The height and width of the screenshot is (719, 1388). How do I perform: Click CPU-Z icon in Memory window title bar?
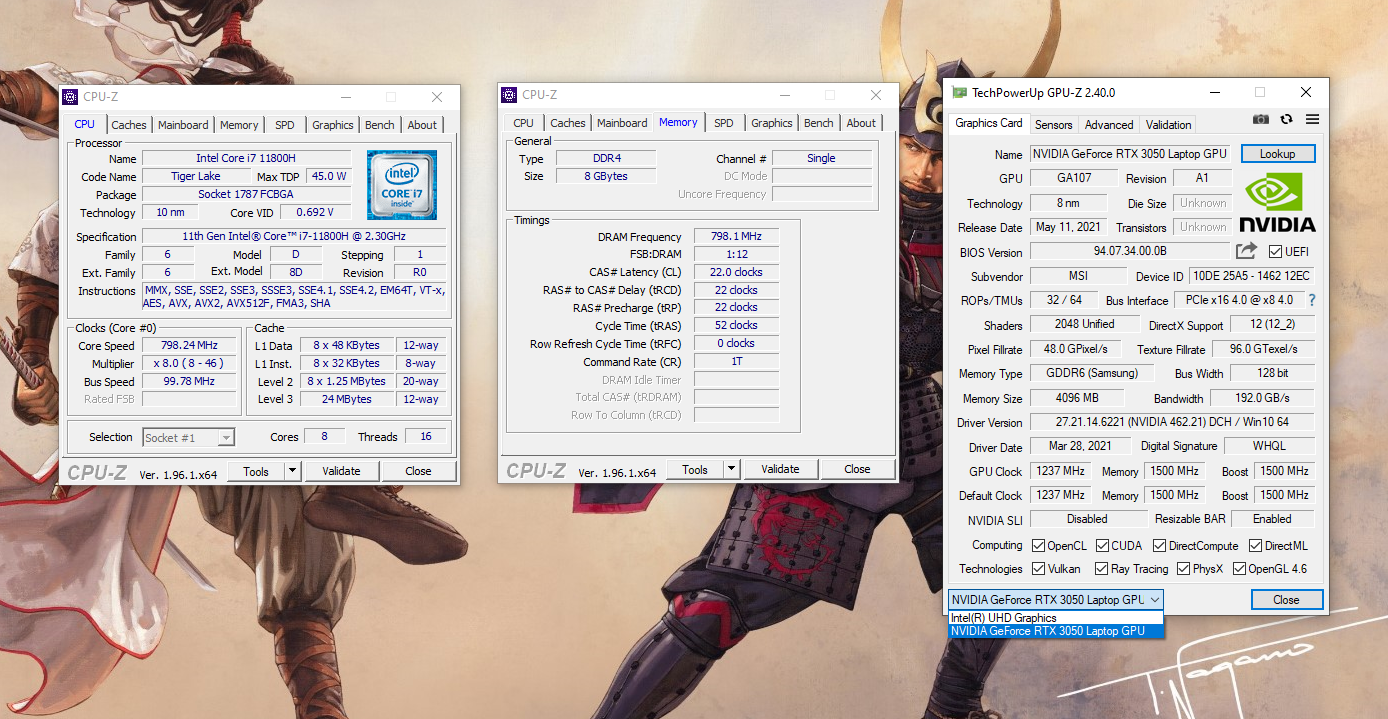coord(509,95)
